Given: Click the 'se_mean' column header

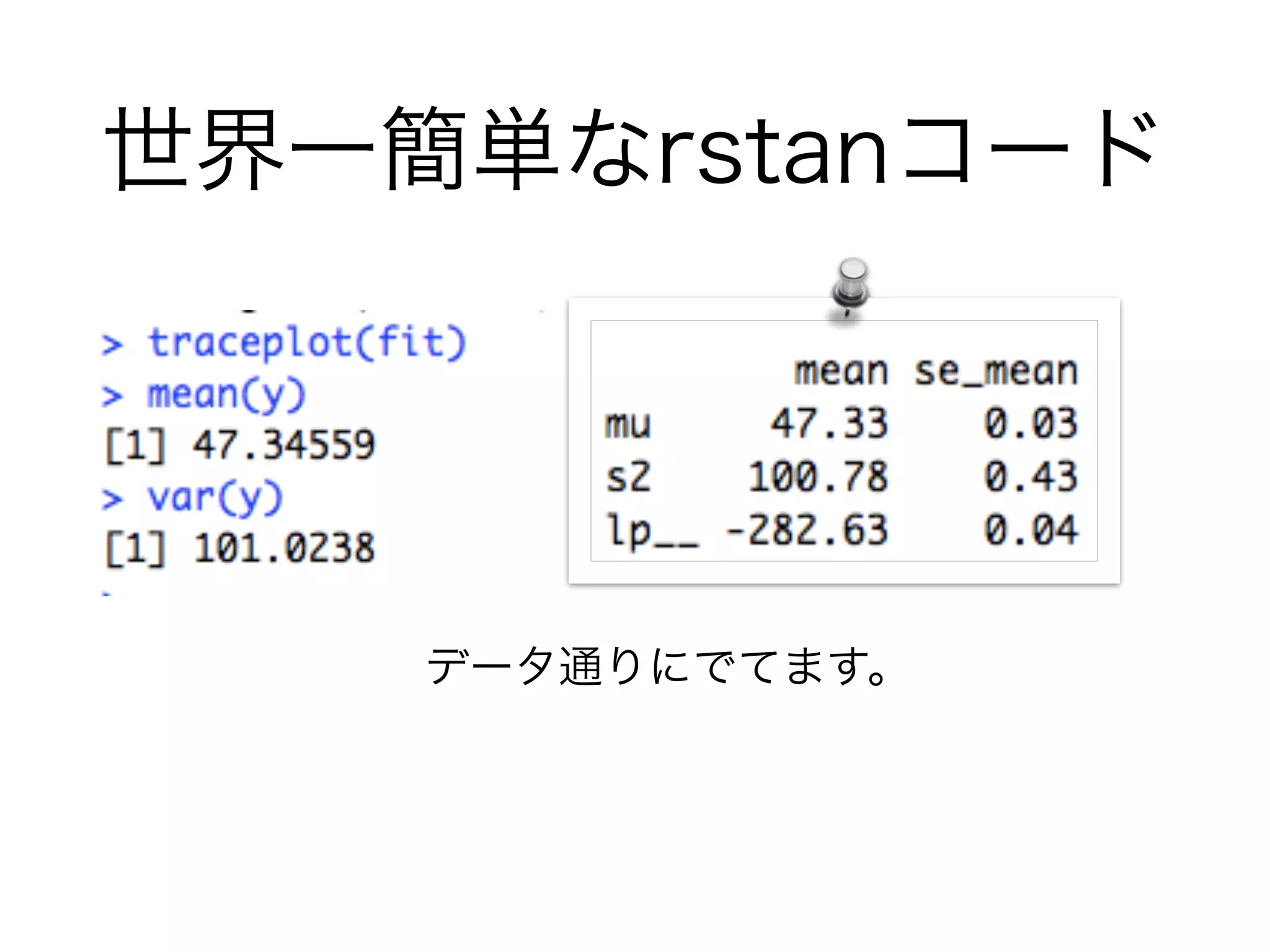Looking at the screenshot, I should click(997, 372).
